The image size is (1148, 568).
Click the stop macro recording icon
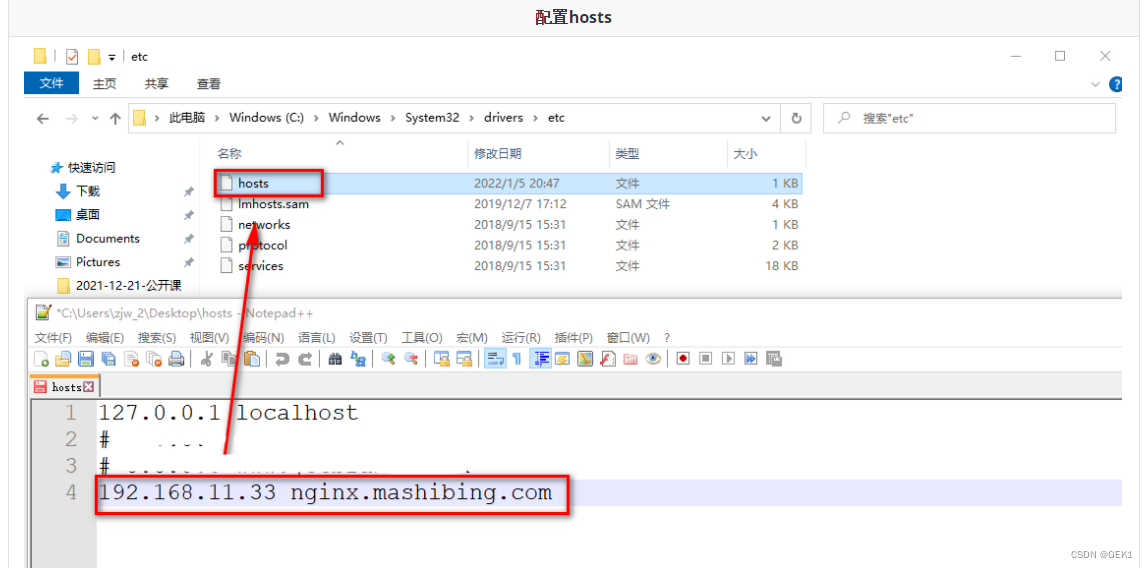[706, 359]
